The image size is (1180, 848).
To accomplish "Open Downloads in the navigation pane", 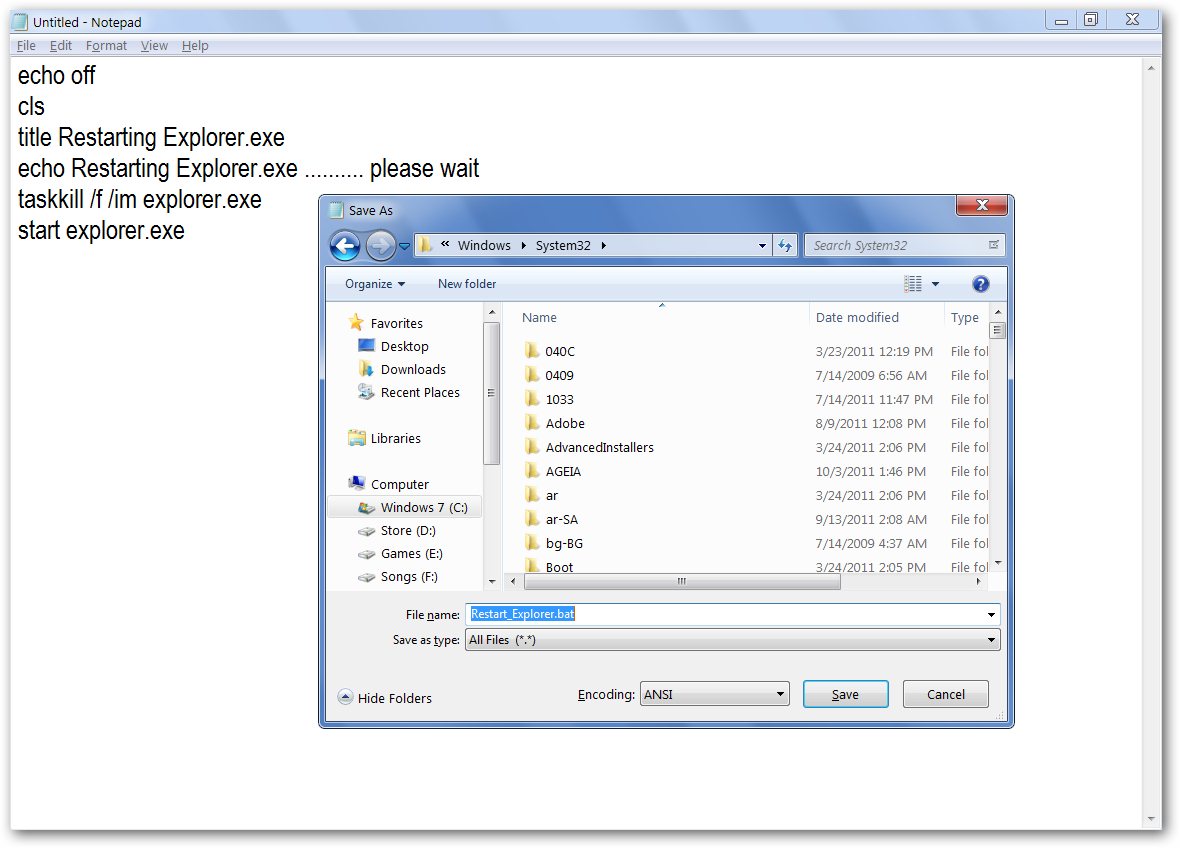I will click(x=403, y=369).
